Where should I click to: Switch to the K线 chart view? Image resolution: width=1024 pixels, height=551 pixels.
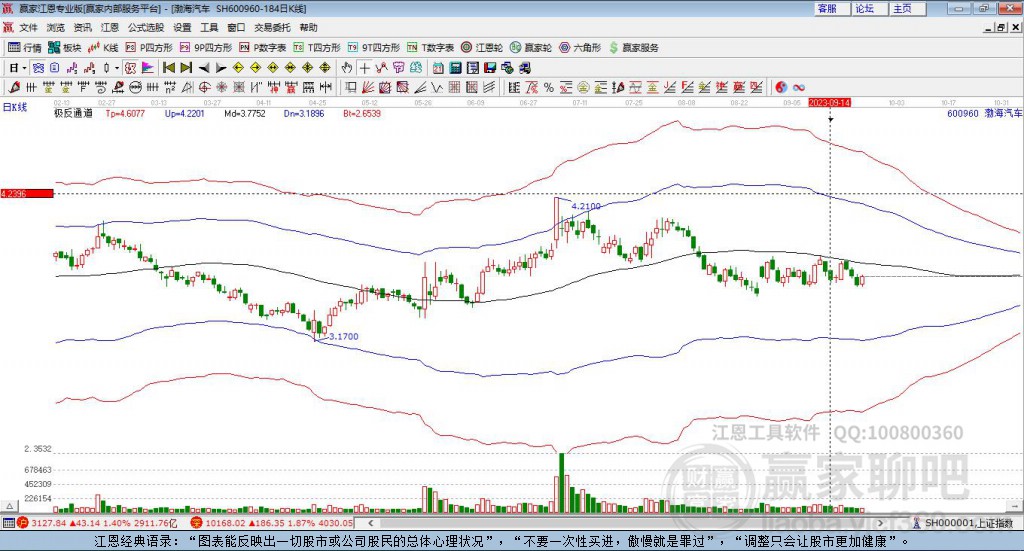(103, 48)
